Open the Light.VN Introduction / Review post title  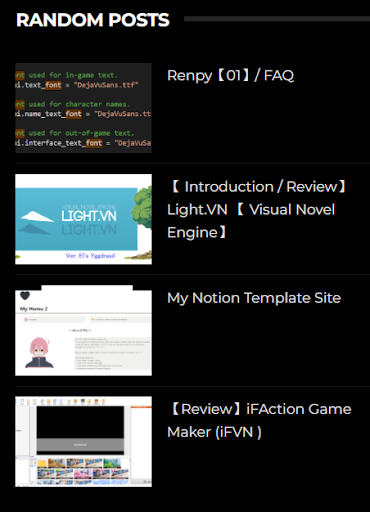point(258,210)
